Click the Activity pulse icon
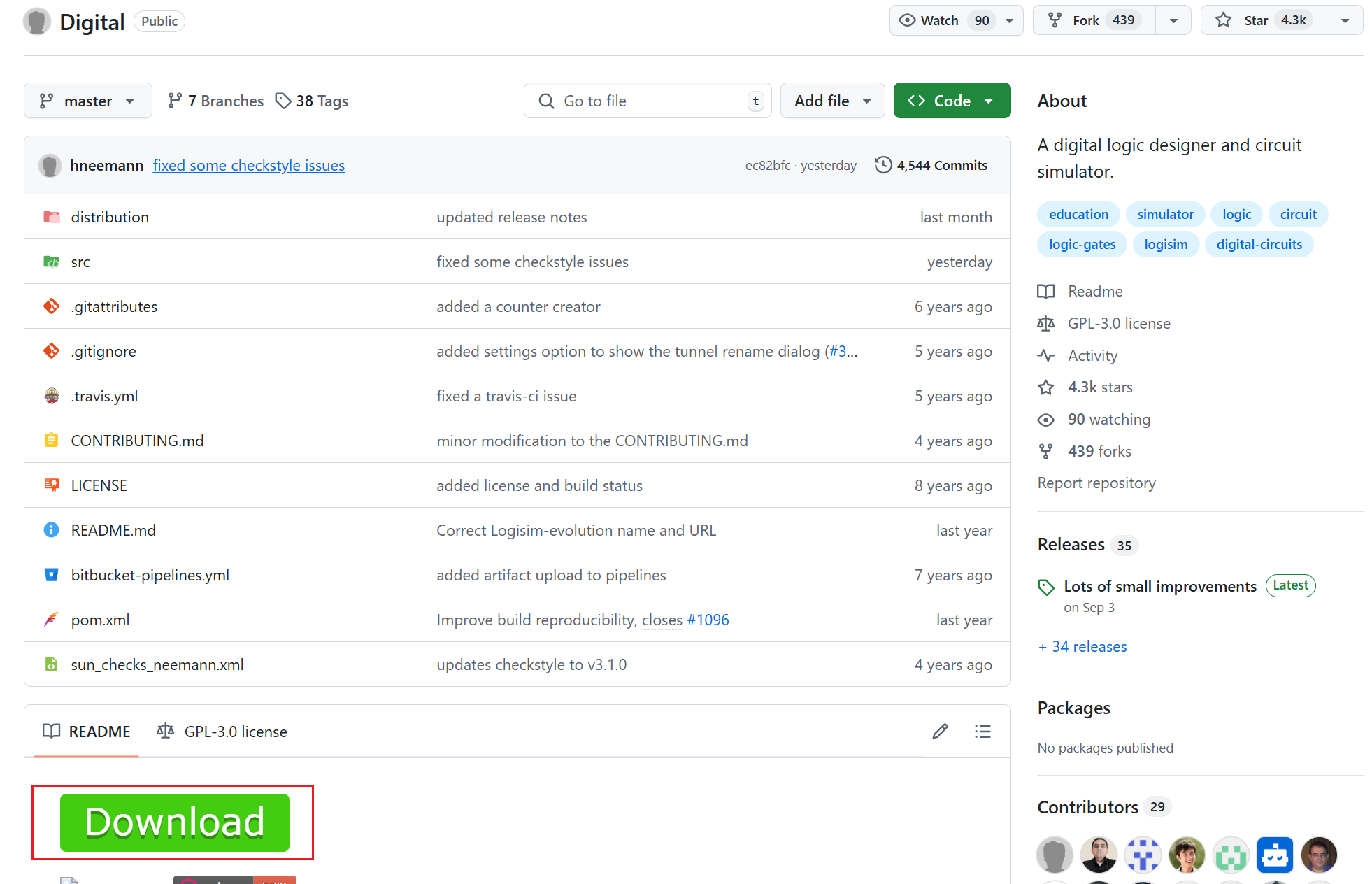The width and height of the screenshot is (1372, 884). tap(1045, 355)
